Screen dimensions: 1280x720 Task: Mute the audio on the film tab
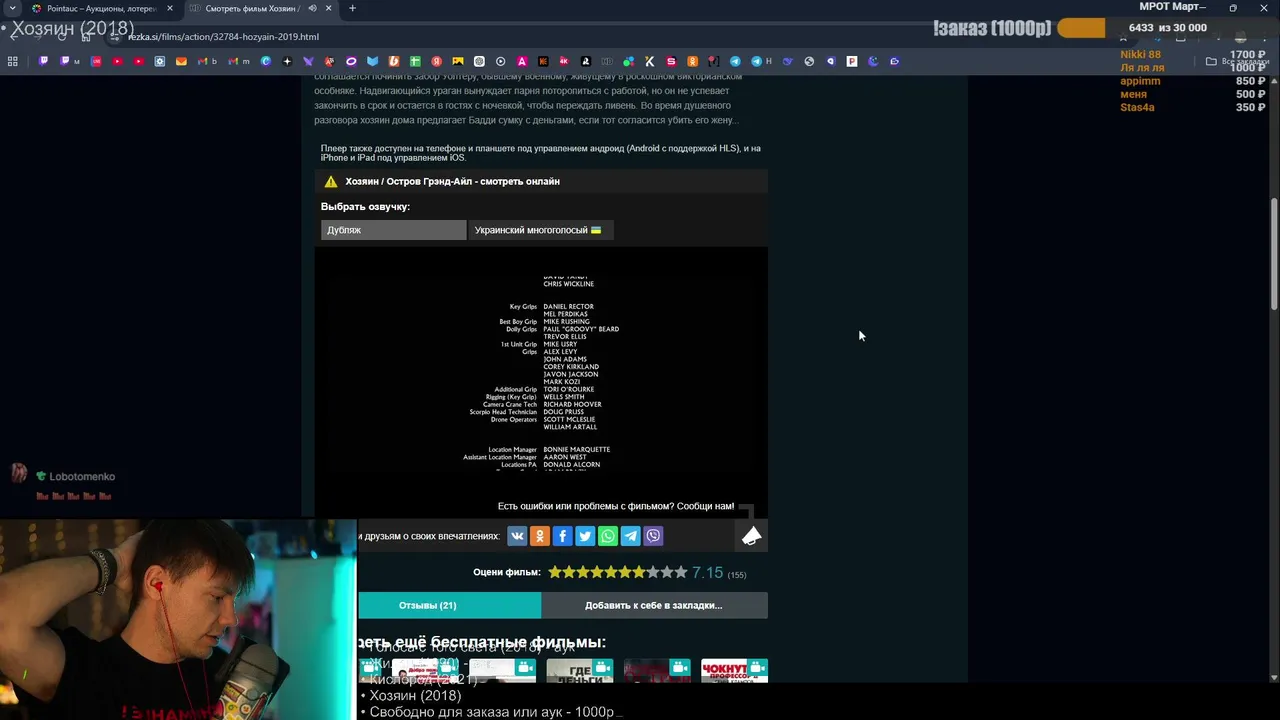click(x=312, y=8)
